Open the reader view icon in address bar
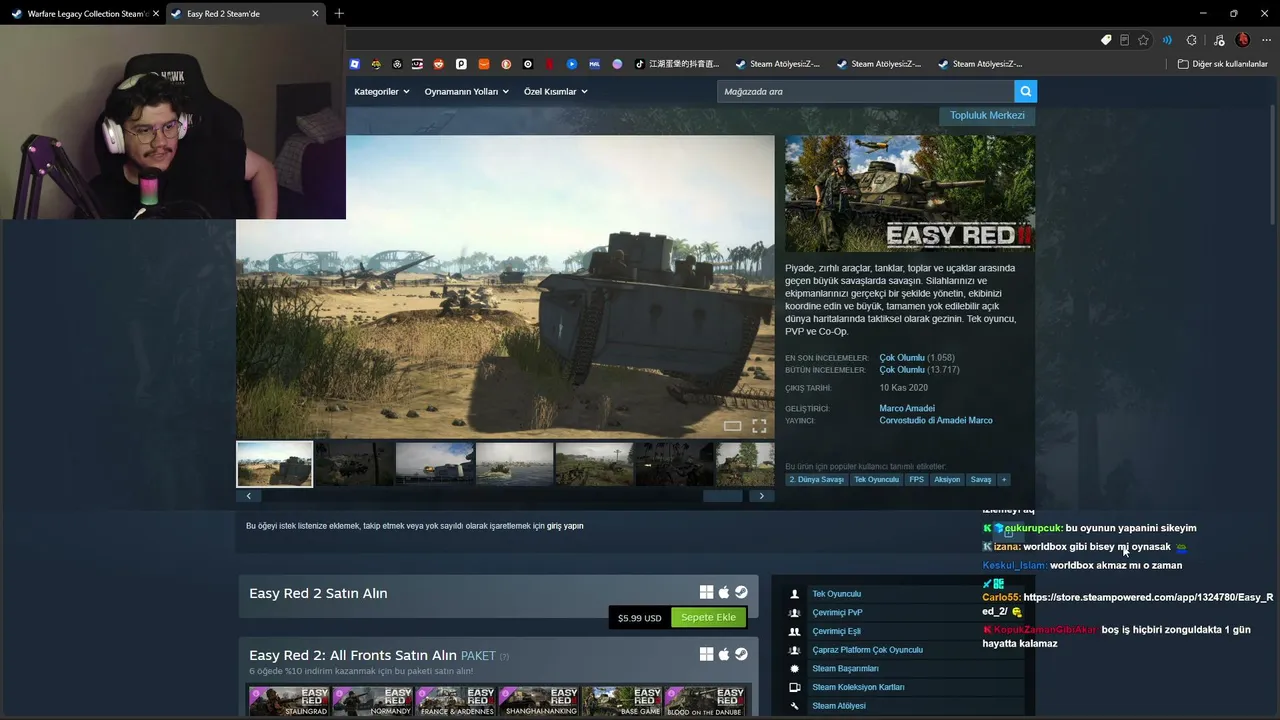This screenshot has width=1280, height=720. coord(1124,40)
